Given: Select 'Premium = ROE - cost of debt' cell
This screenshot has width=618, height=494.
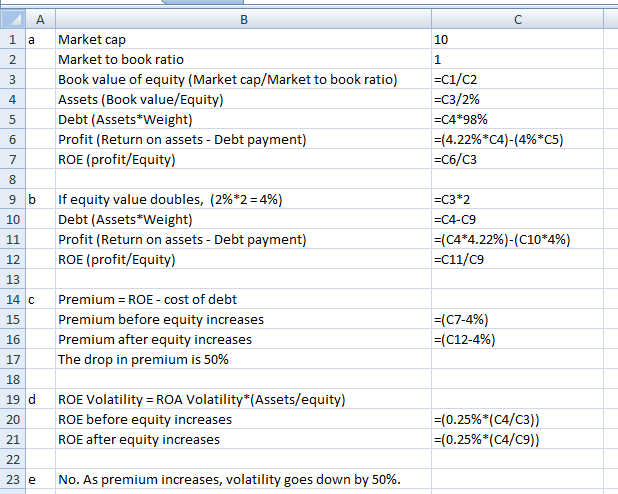Looking at the screenshot, I should 242,299.
